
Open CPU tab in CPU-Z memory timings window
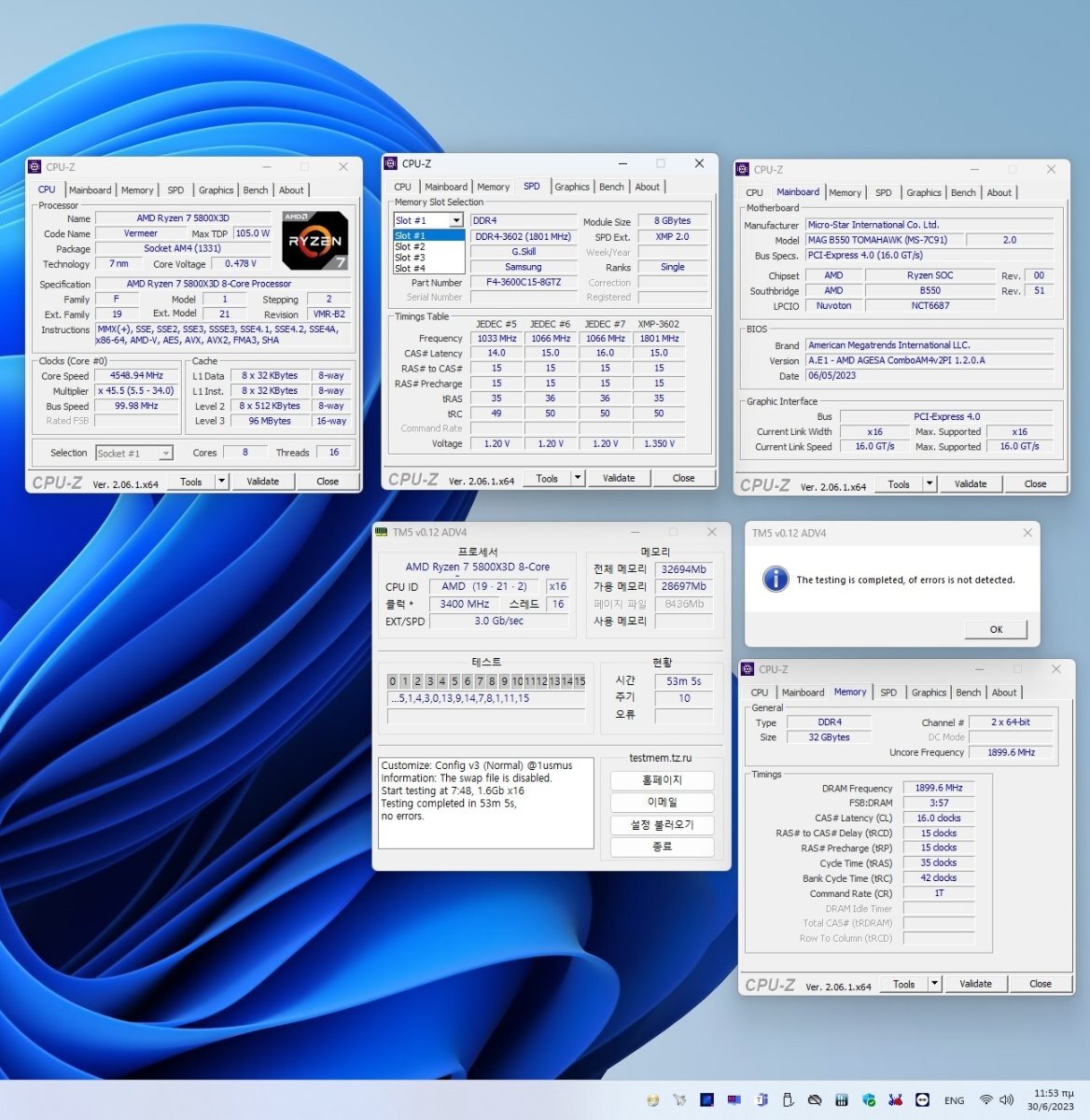760,693
